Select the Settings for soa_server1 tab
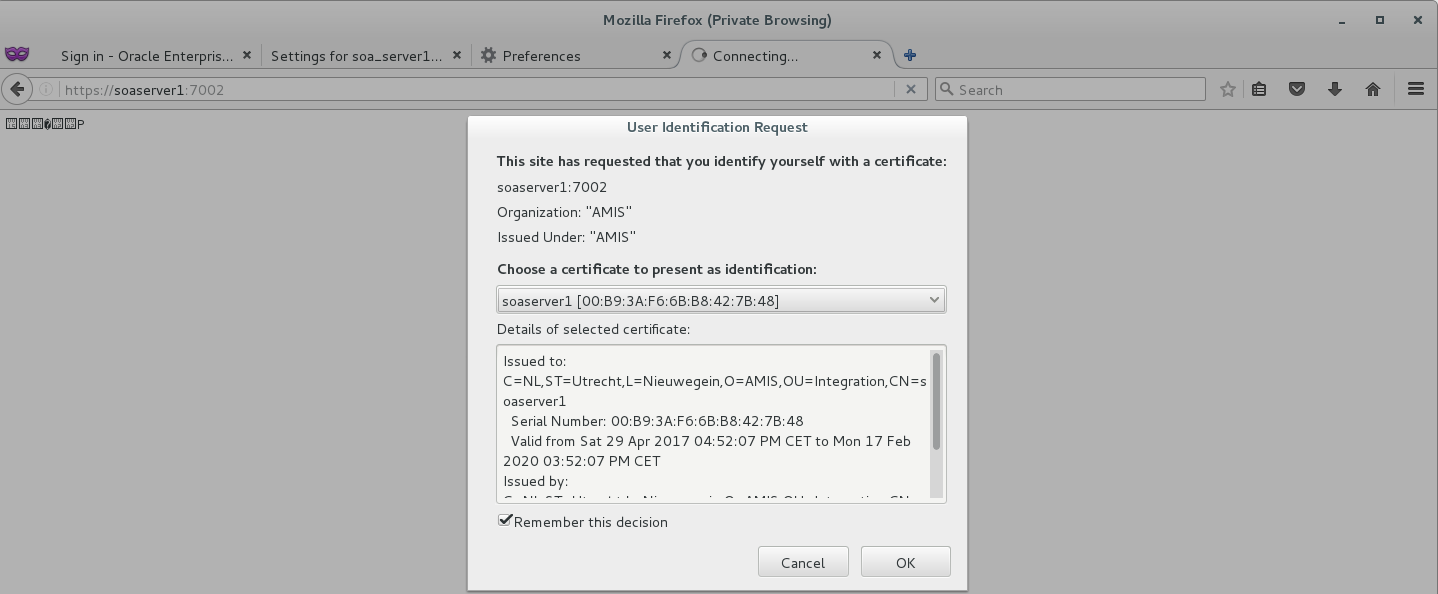 tap(355, 56)
